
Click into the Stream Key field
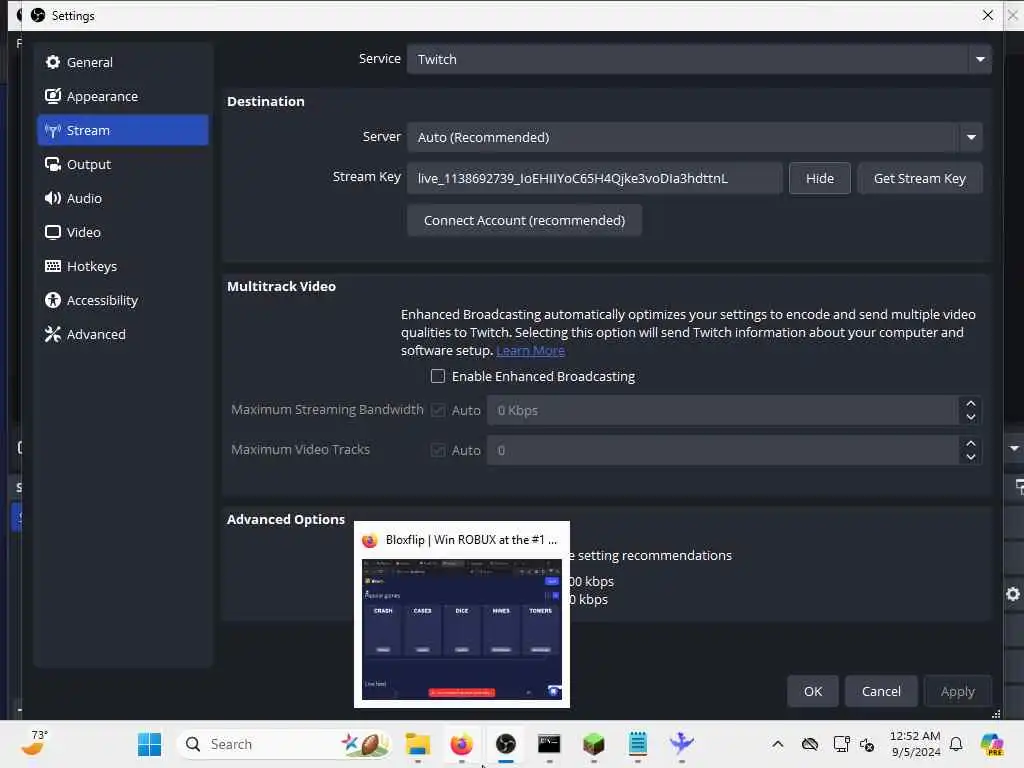[594, 178]
